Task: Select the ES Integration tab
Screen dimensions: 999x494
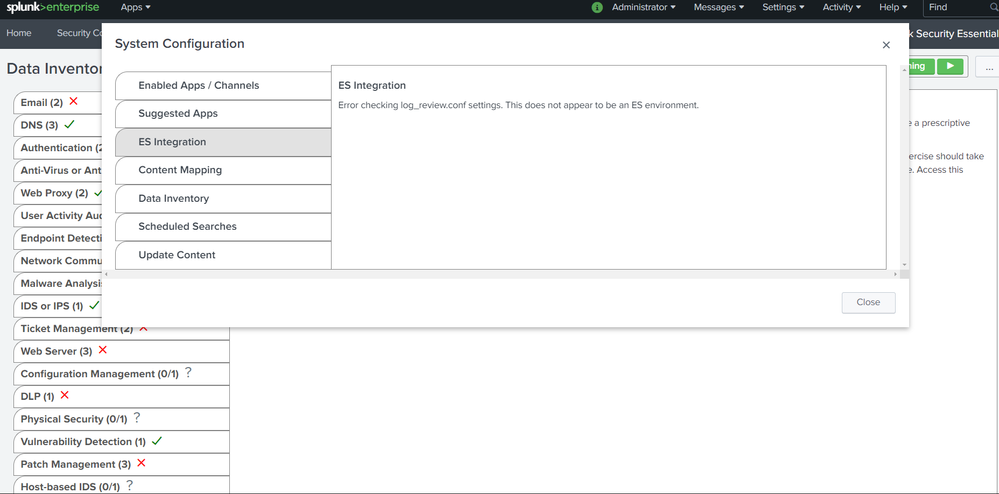Action: [223, 142]
